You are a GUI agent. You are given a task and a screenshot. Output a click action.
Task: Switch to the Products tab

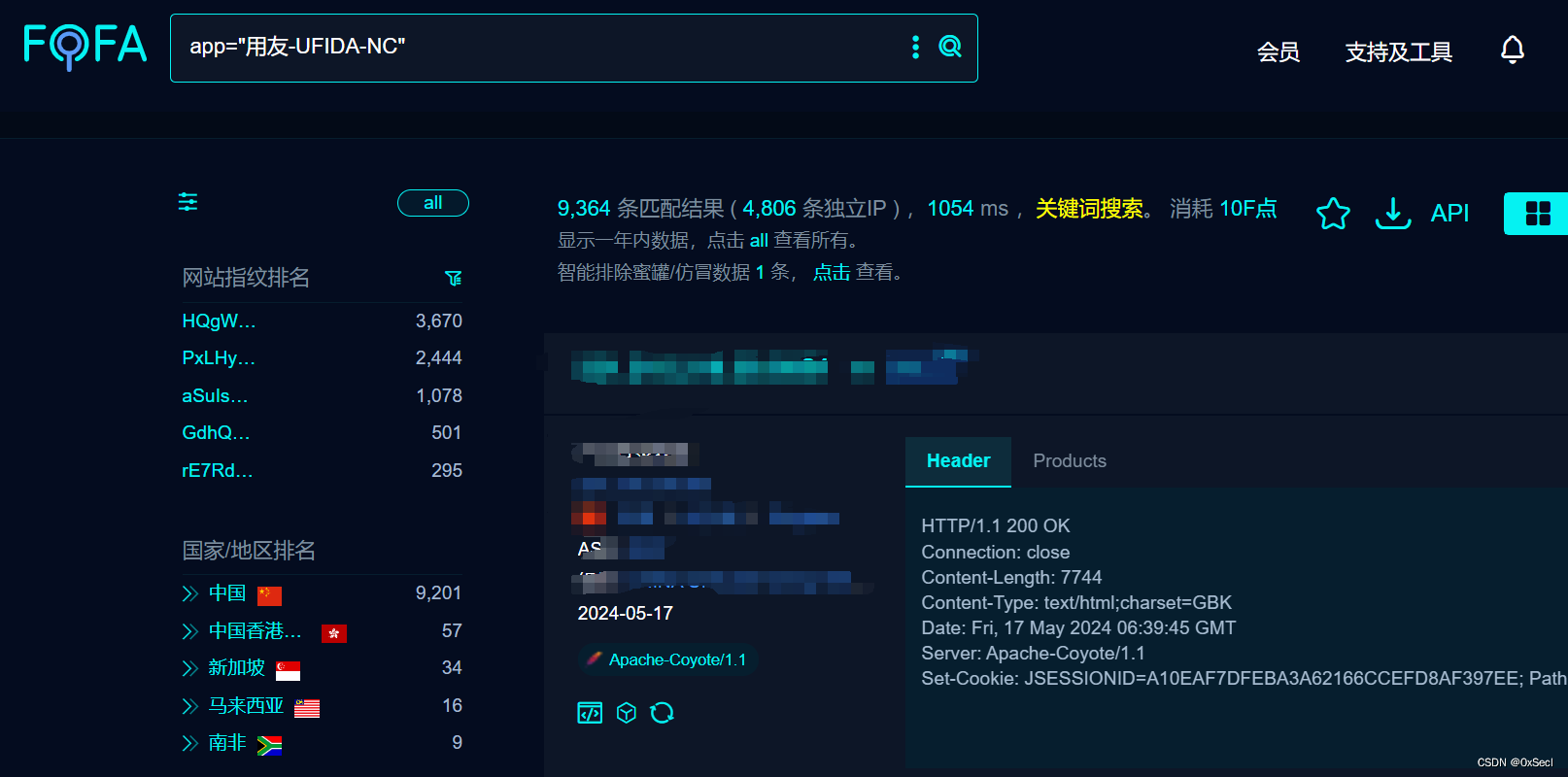click(x=1070, y=461)
